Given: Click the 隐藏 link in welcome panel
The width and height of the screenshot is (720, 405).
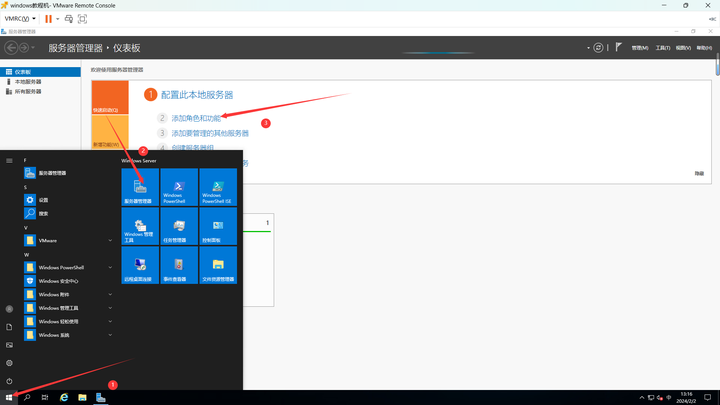Looking at the screenshot, I should (x=699, y=174).
